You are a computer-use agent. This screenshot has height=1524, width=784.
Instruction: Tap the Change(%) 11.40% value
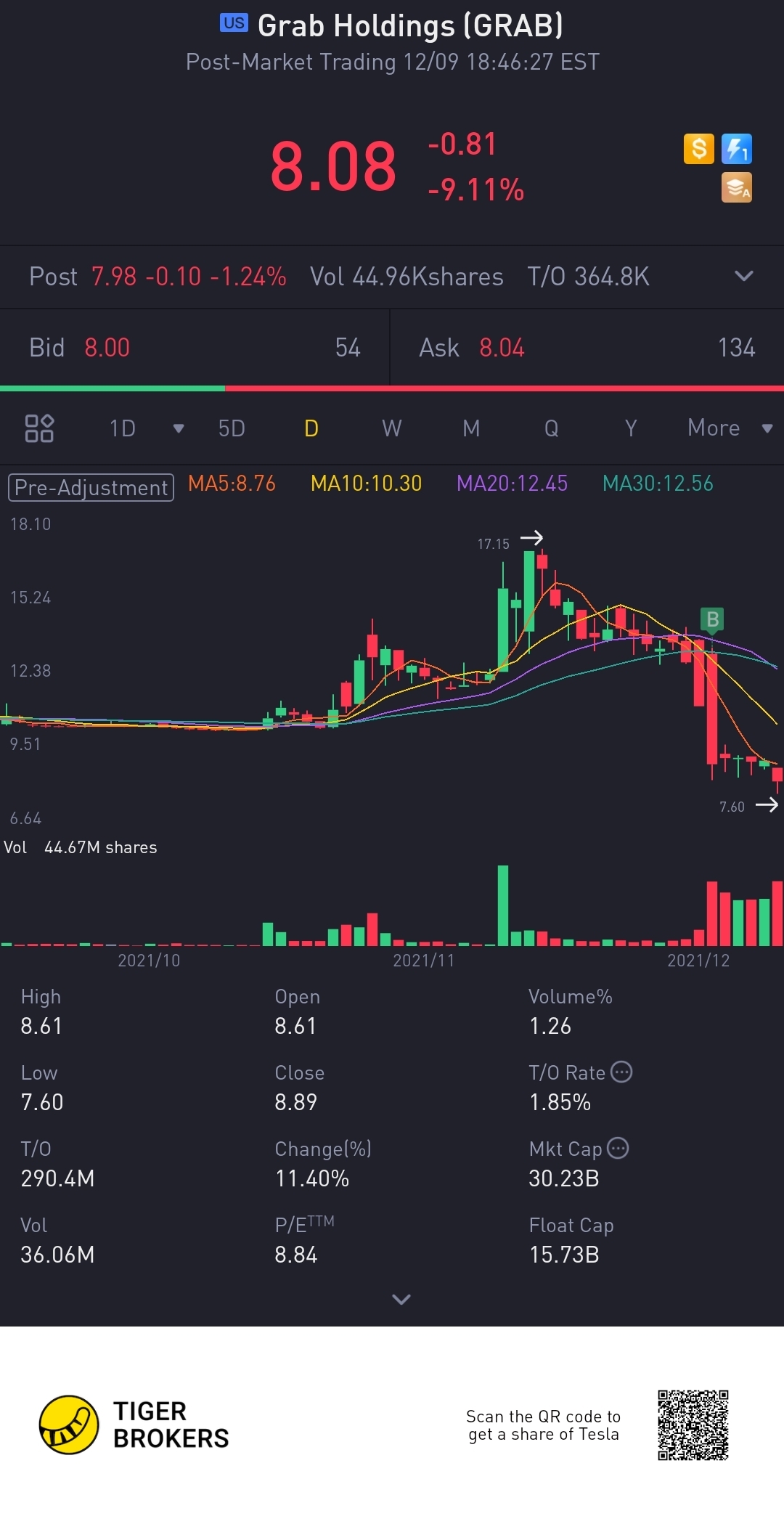point(312,1178)
